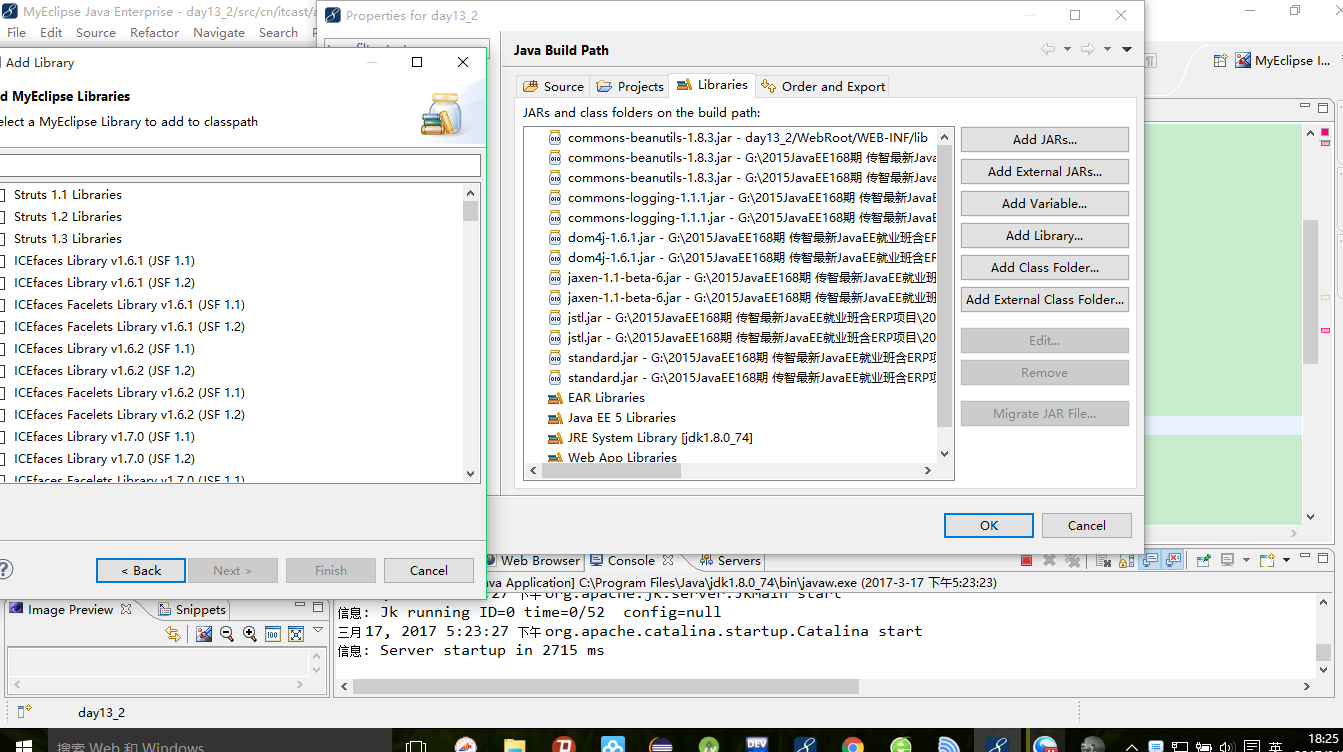Screen dimensions: 1343x752
Task: Tick the Struts 1.2 Libraries checkbox
Action: pyautogui.click(x=2, y=217)
